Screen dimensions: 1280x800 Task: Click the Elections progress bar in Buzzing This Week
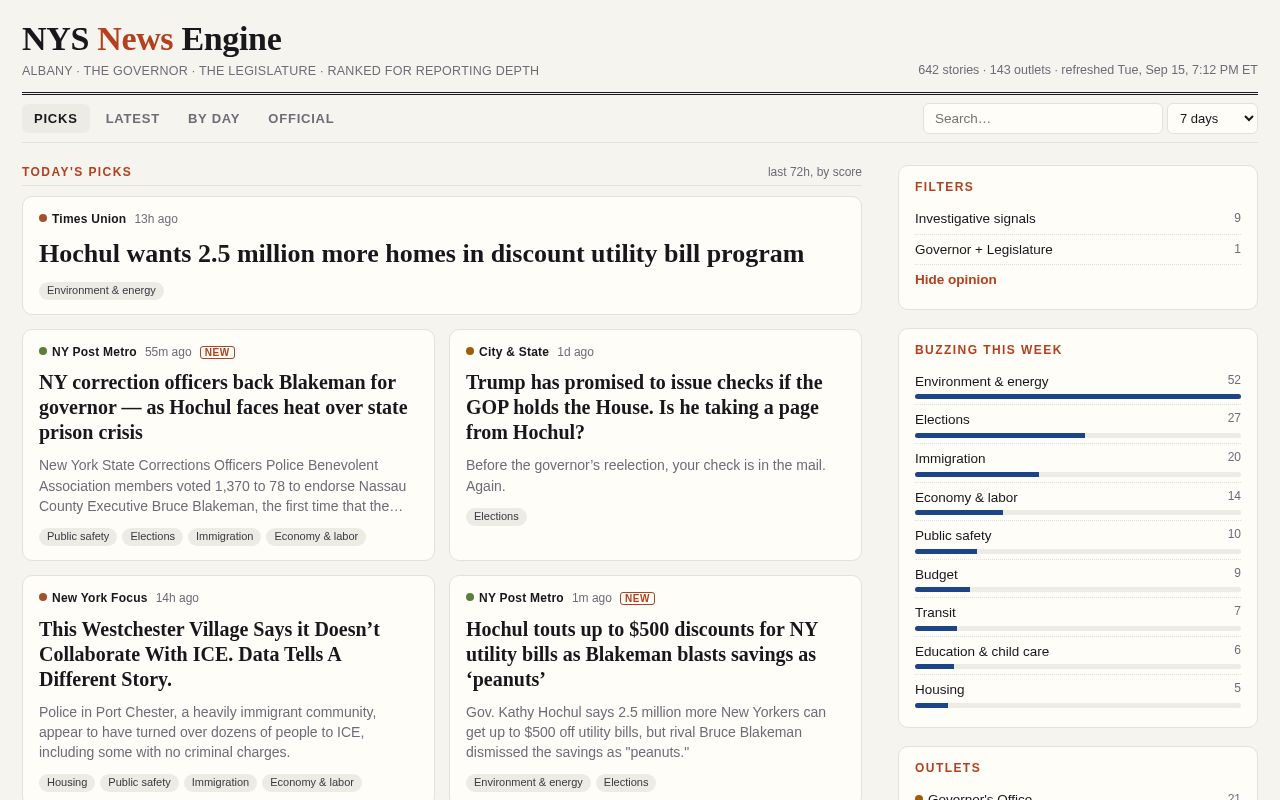[x=1078, y=435]
